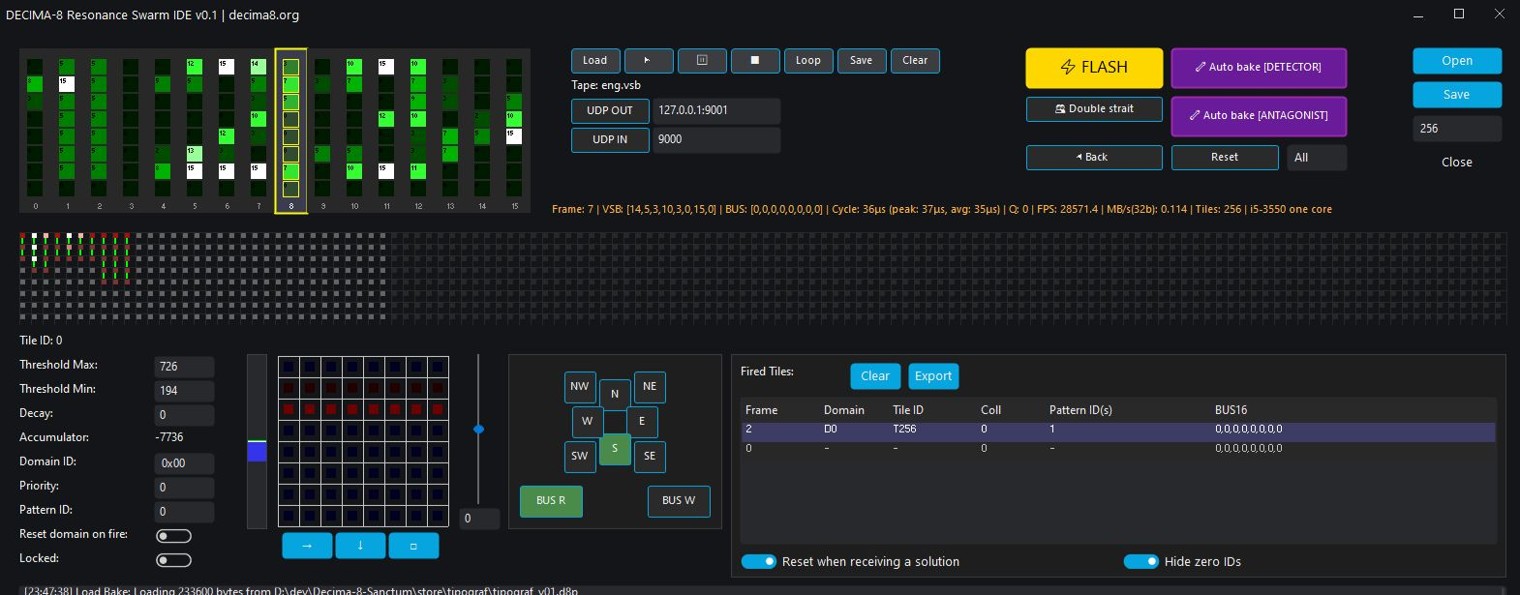Click the Tile ID column header

(x=908, y=410)
